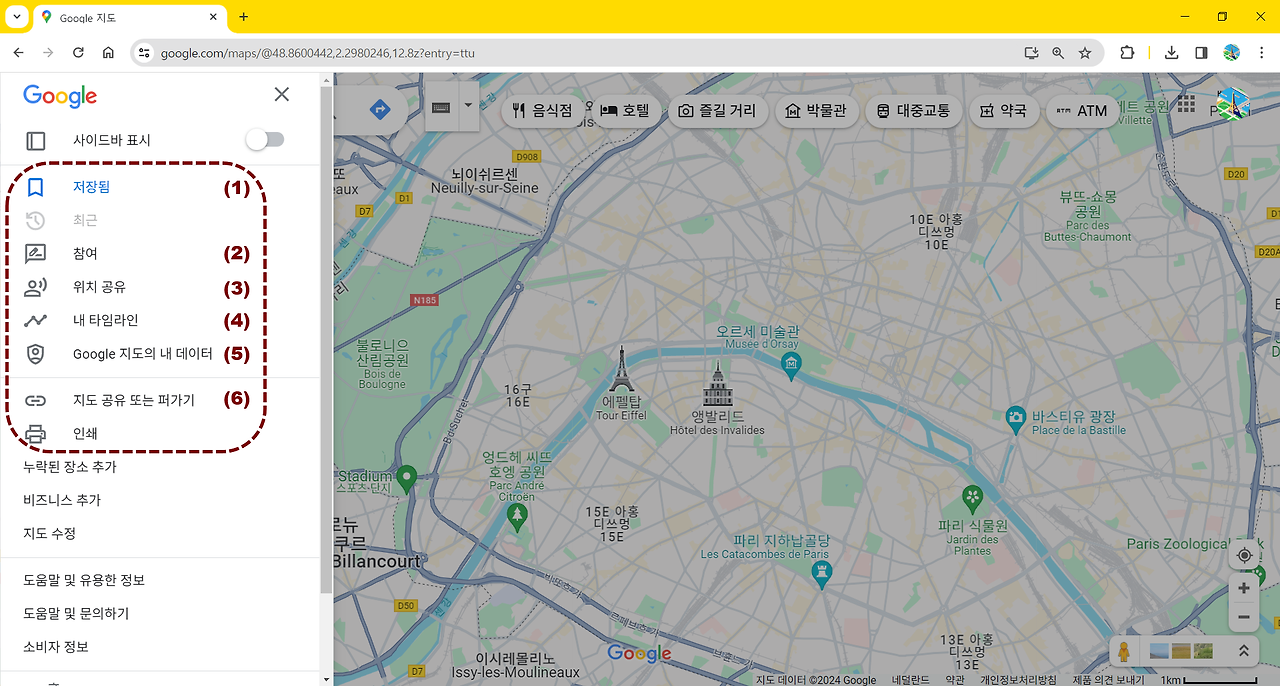This screenshot has height=686, width=1280.
Task: Click the link icon beside 지도 공유
Action: [35, 401]
